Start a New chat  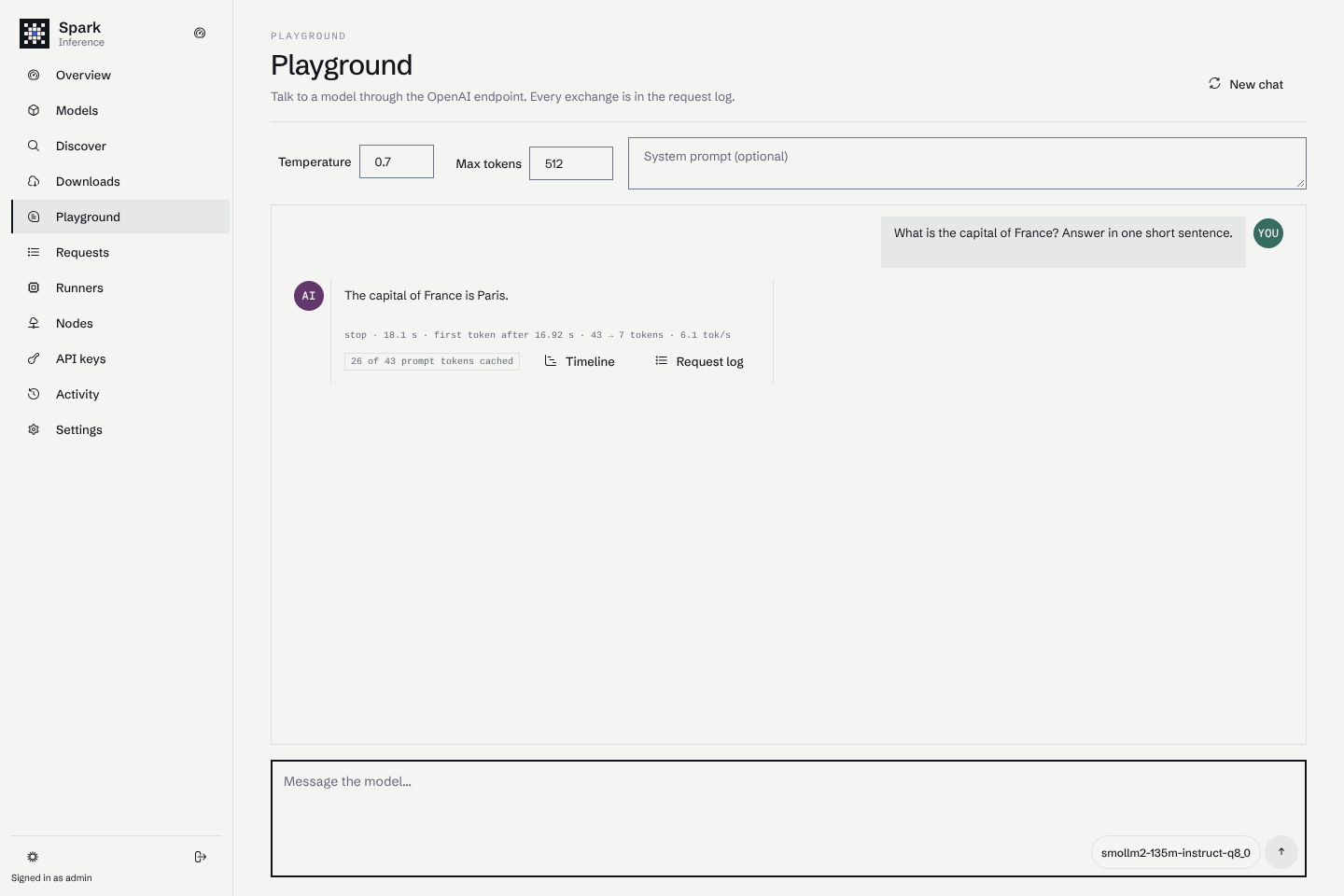tap(1246, 84)
